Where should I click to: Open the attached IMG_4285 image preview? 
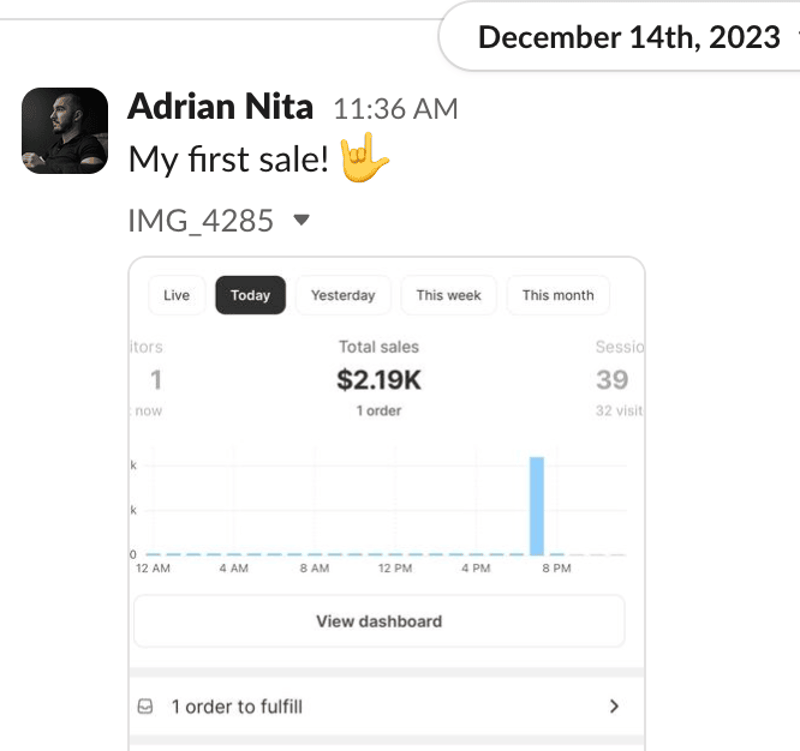click(x=387, y=503)
